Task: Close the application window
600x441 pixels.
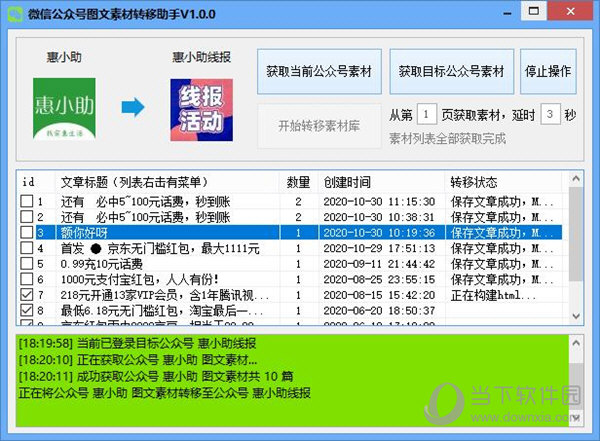Action: point(571,11)
